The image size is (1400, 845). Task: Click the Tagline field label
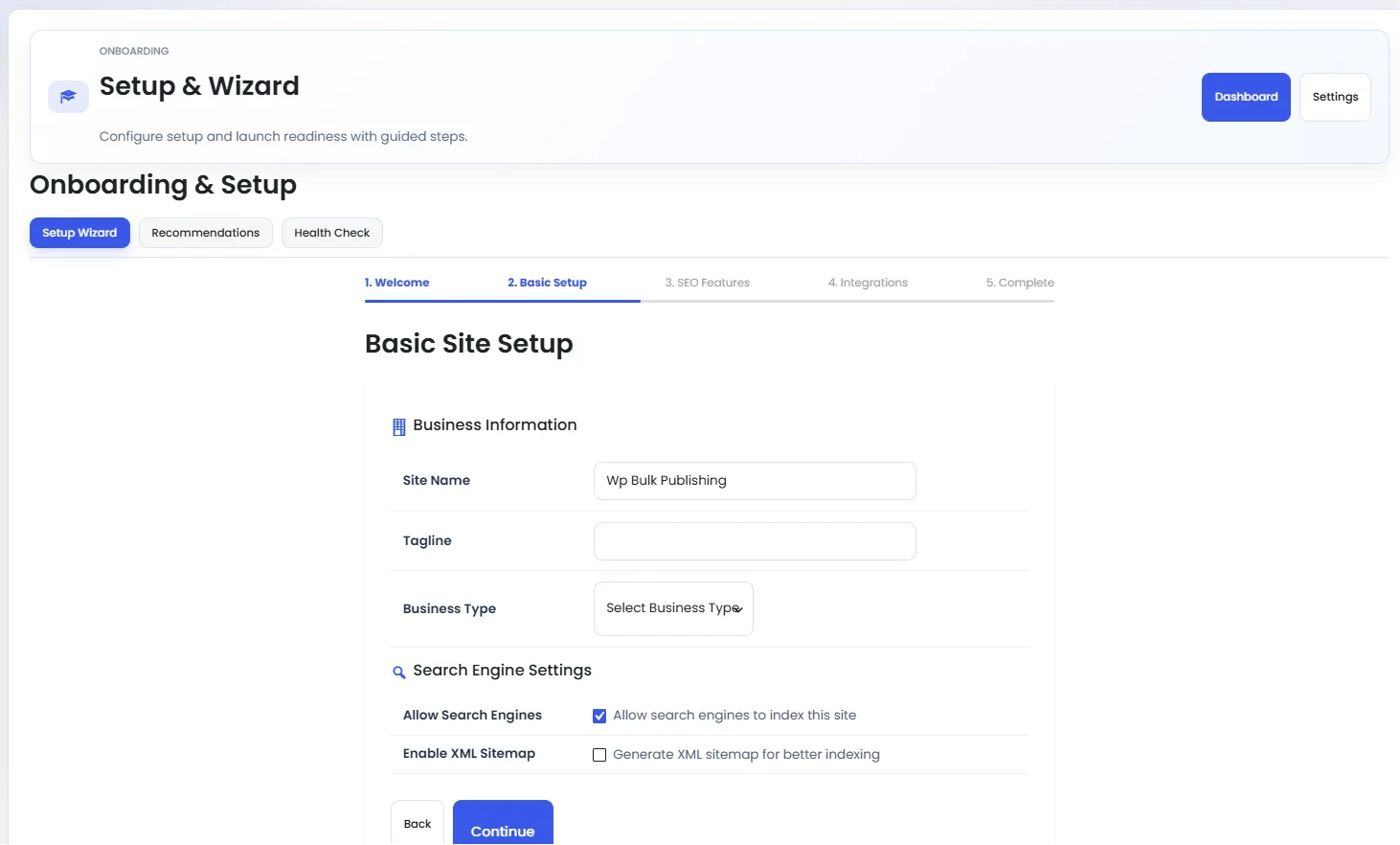427,541
